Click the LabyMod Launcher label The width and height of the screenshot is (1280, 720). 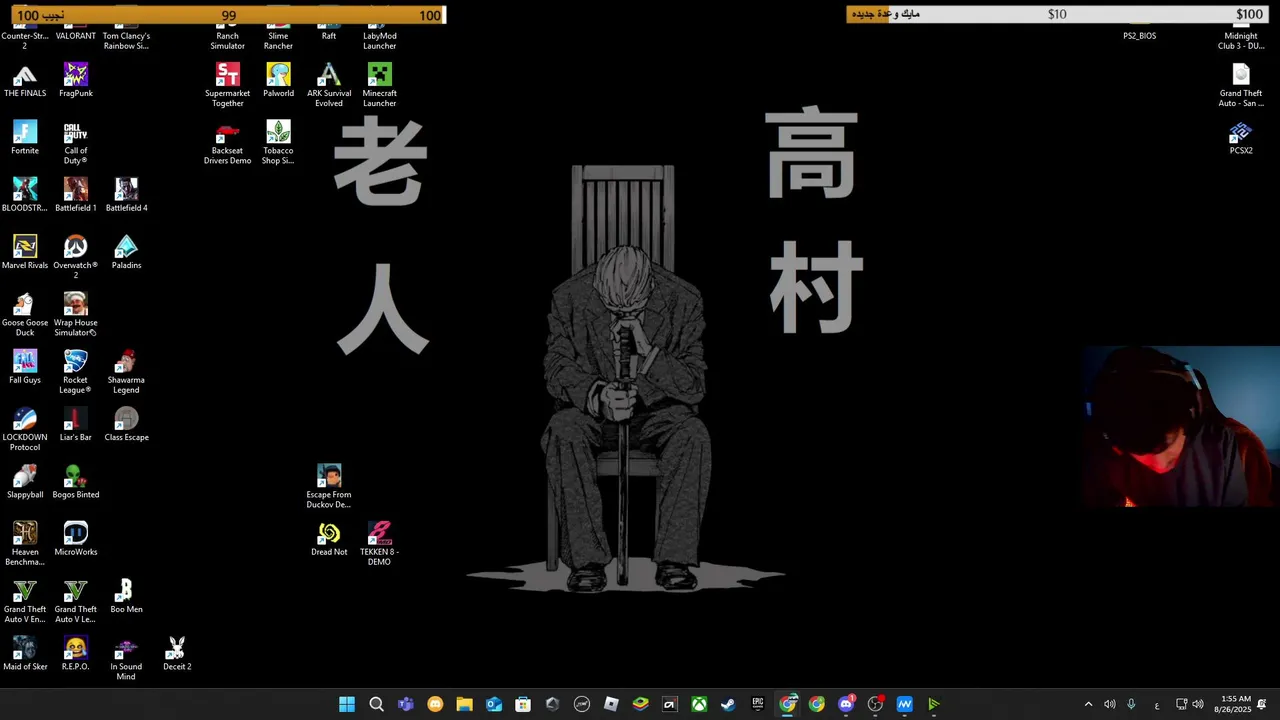pyautogui.click(x=379, y=41)
